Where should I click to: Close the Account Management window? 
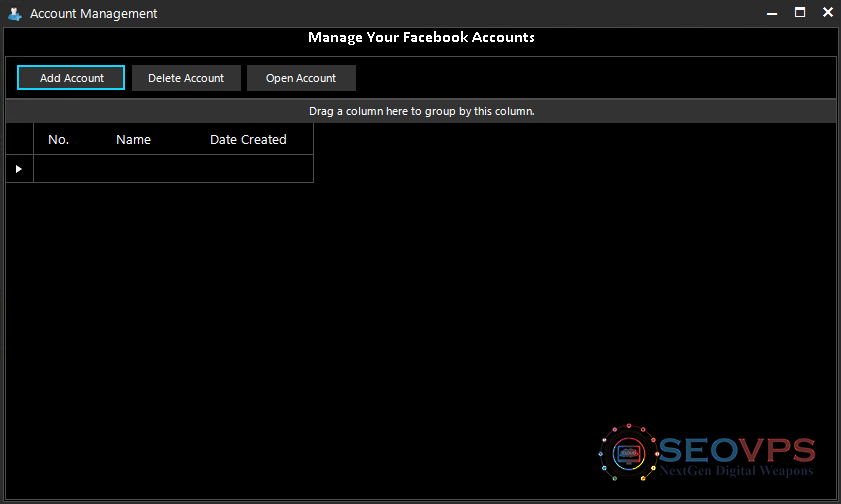pos(828,12)
